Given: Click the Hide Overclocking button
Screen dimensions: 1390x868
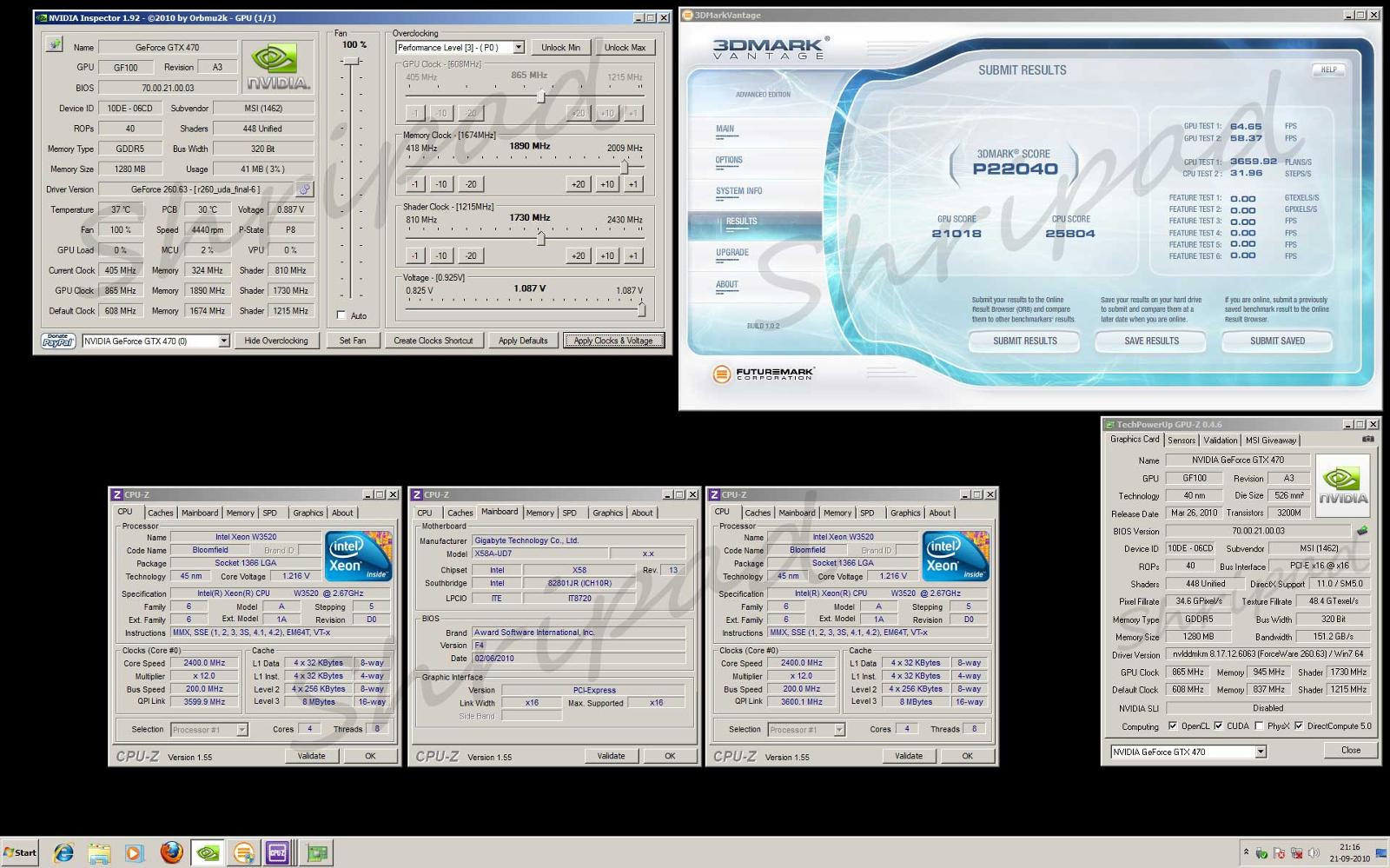Looking at the screenshot, I should pyautogui.click(x=276, y=341).
